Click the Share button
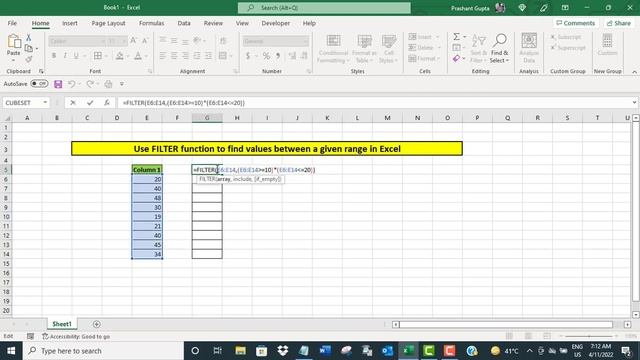The width and height of the screenshot is (640, 360). click(x=619, y=23)
